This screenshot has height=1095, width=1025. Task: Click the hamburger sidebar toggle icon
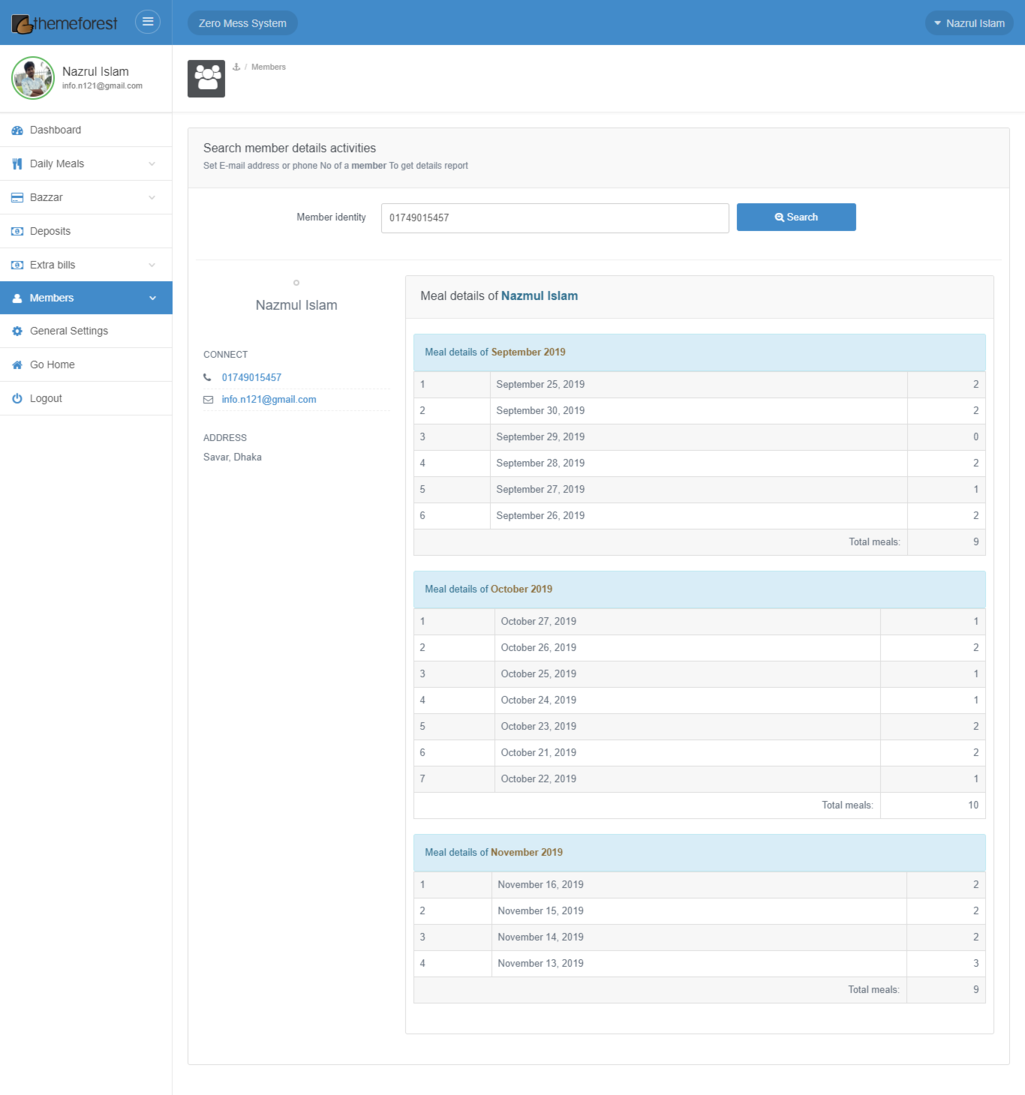tap(147, 22)
